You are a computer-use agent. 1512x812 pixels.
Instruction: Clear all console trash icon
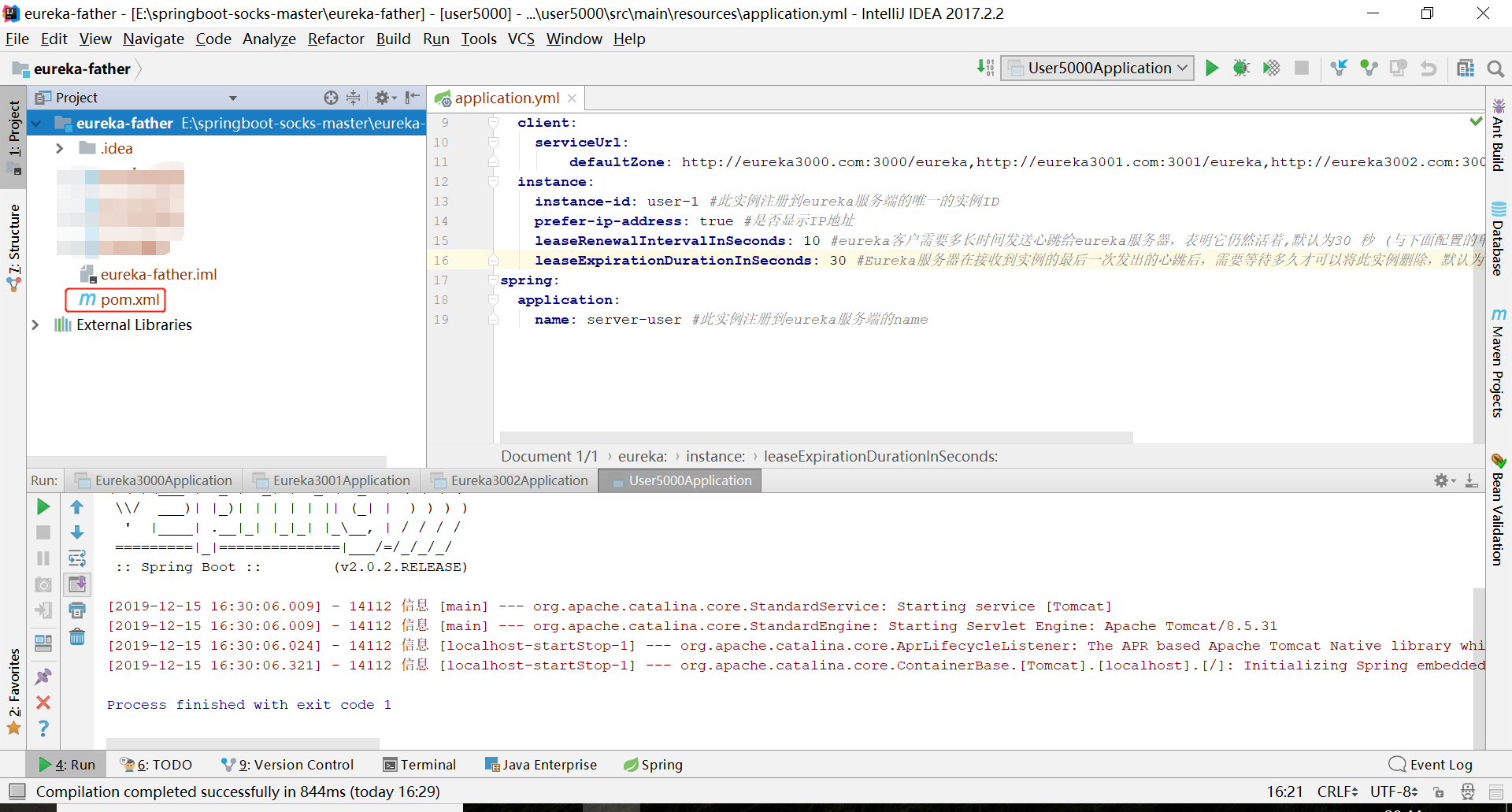tap(77, 636)
